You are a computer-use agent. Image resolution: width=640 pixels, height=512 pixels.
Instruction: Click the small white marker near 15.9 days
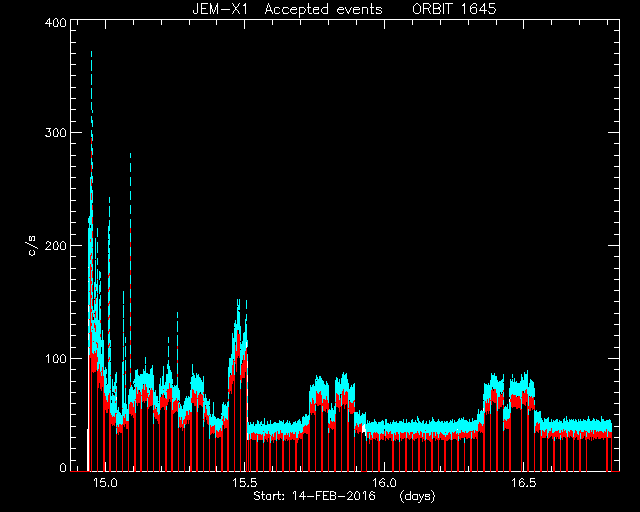tap(364, 428)
